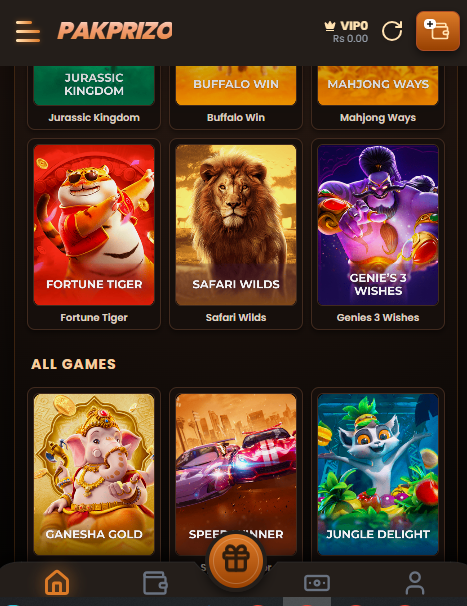Select the Buffalo Win game tile
This screenshot has width=467, height=606.
(236, 97)
